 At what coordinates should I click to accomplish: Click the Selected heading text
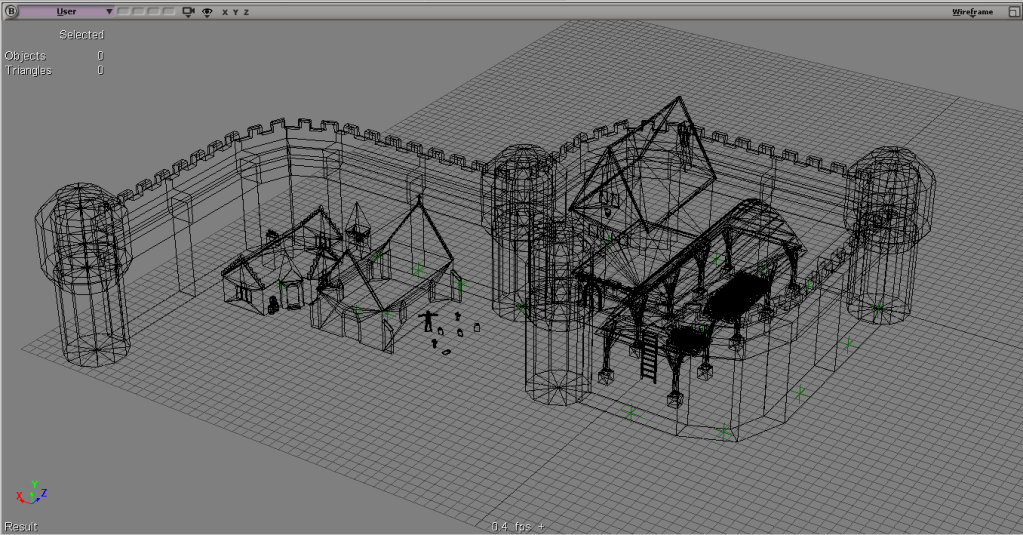tap(82, 35)
